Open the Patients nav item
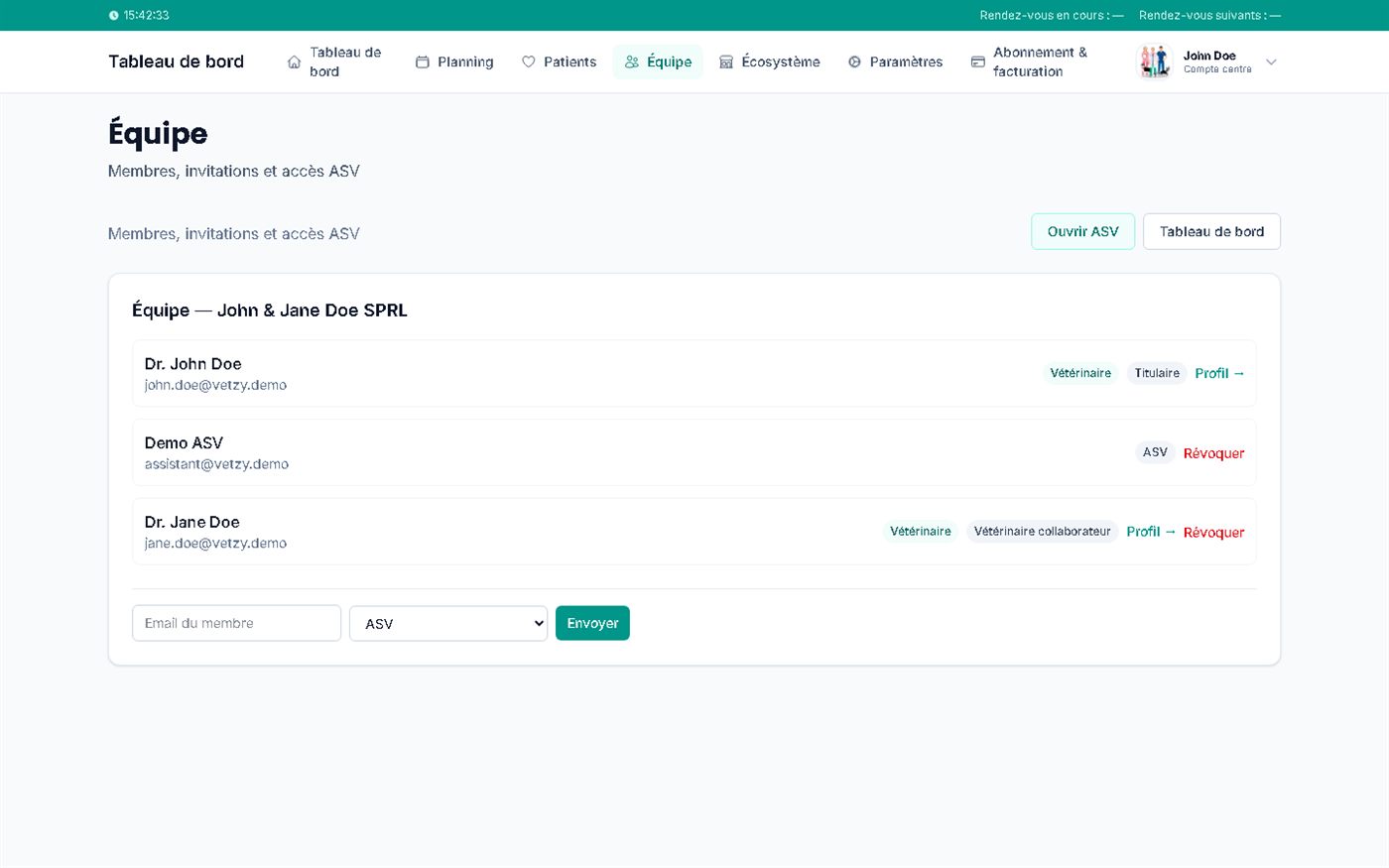The height and width of the screenshot is (868, 1389). pos(560,62)
